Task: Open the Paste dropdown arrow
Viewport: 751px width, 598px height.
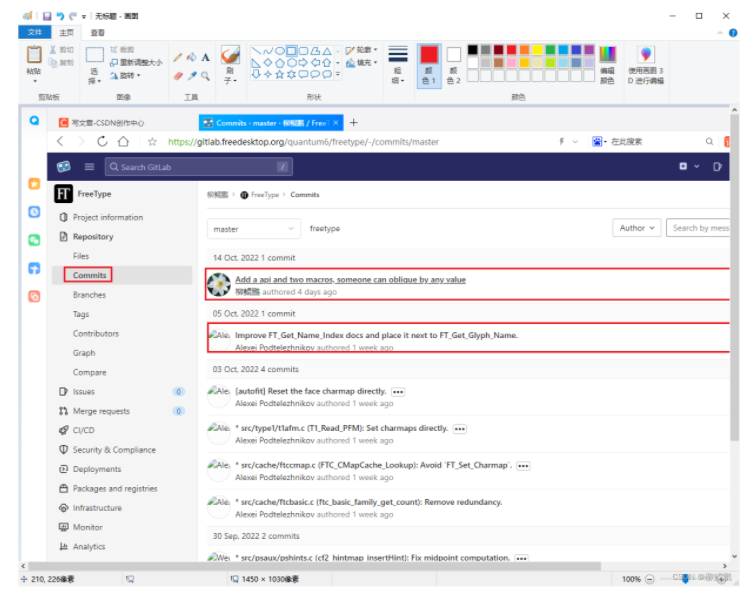Action: pos(34,81)
